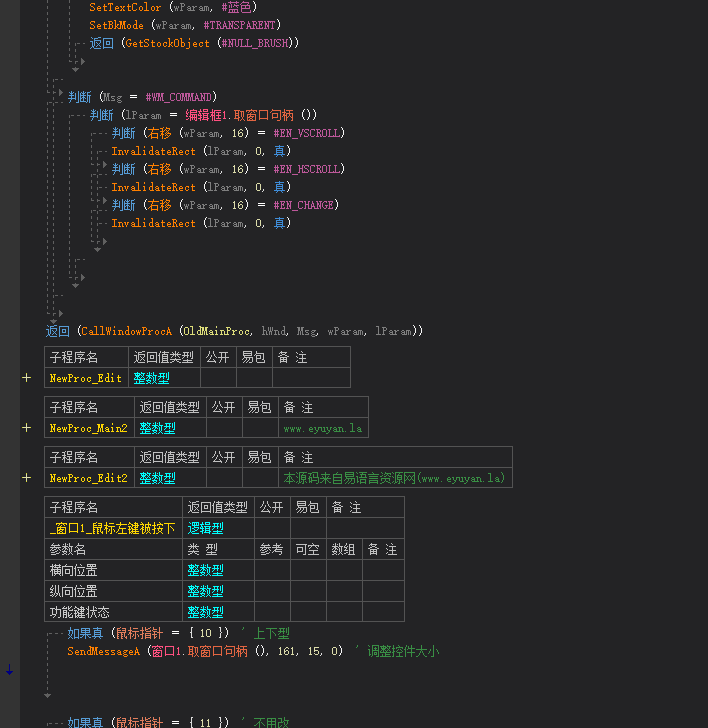The image size is (708, 728).
Task: Click 窗口1.取窗口句柄 in SendMessageA line
Action: tap(200, 651)
